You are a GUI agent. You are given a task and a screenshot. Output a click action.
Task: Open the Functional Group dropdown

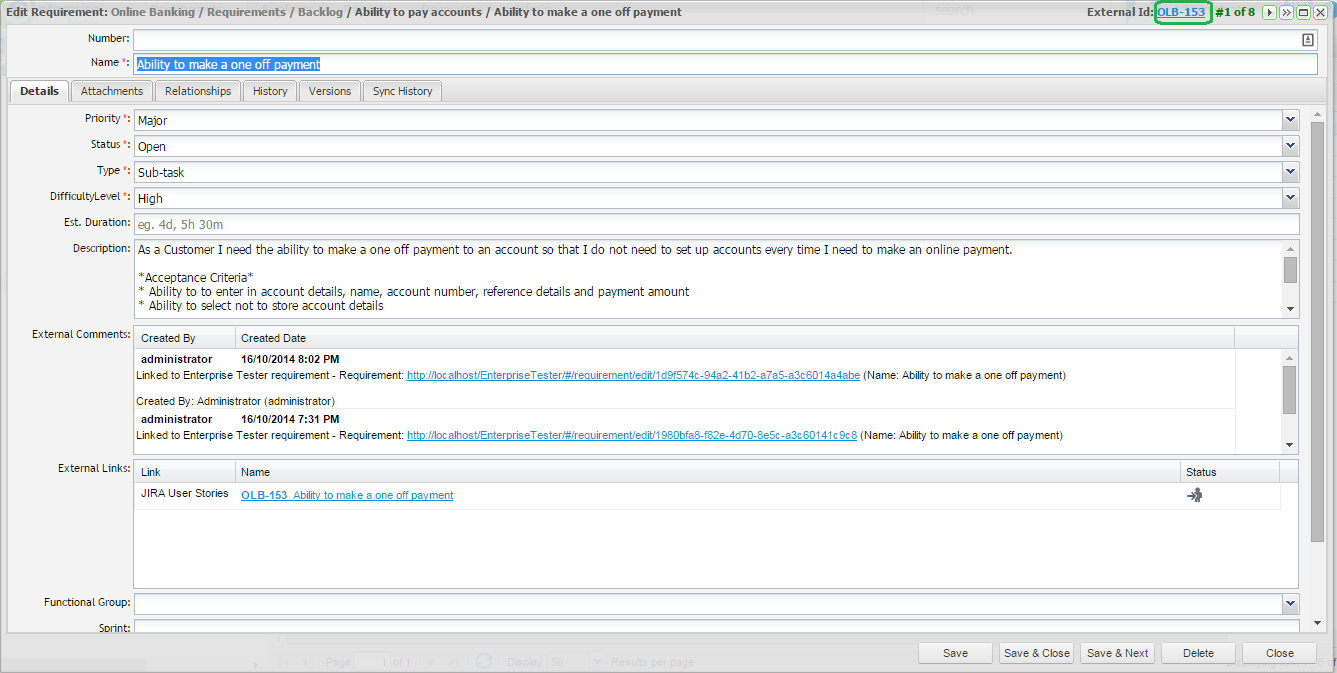1289,603
